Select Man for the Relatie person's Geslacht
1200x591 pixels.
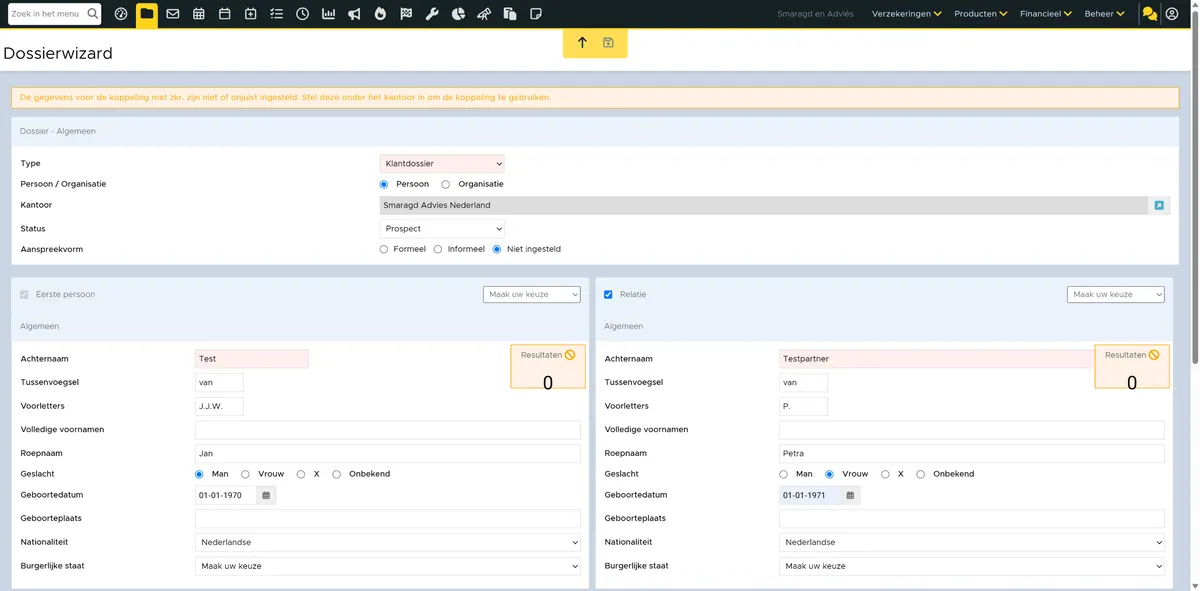coord(784,474)
